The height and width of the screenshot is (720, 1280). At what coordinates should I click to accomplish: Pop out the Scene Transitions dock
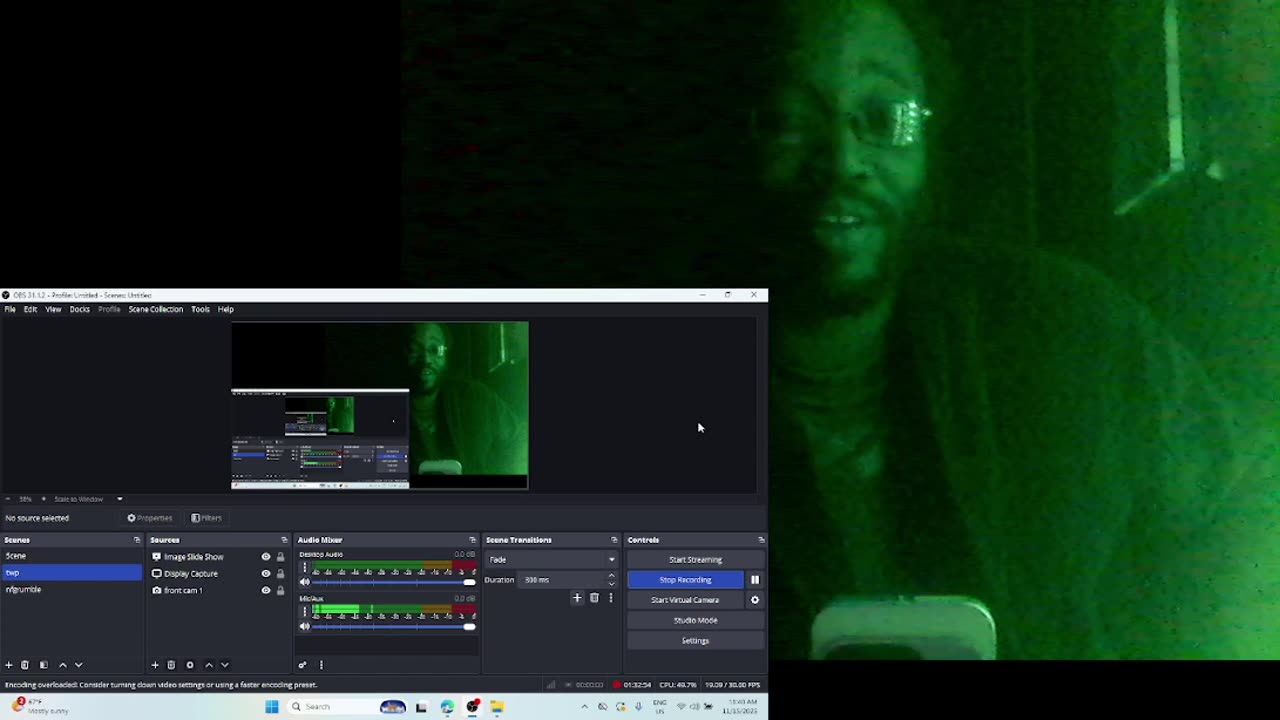pos(614,540)
